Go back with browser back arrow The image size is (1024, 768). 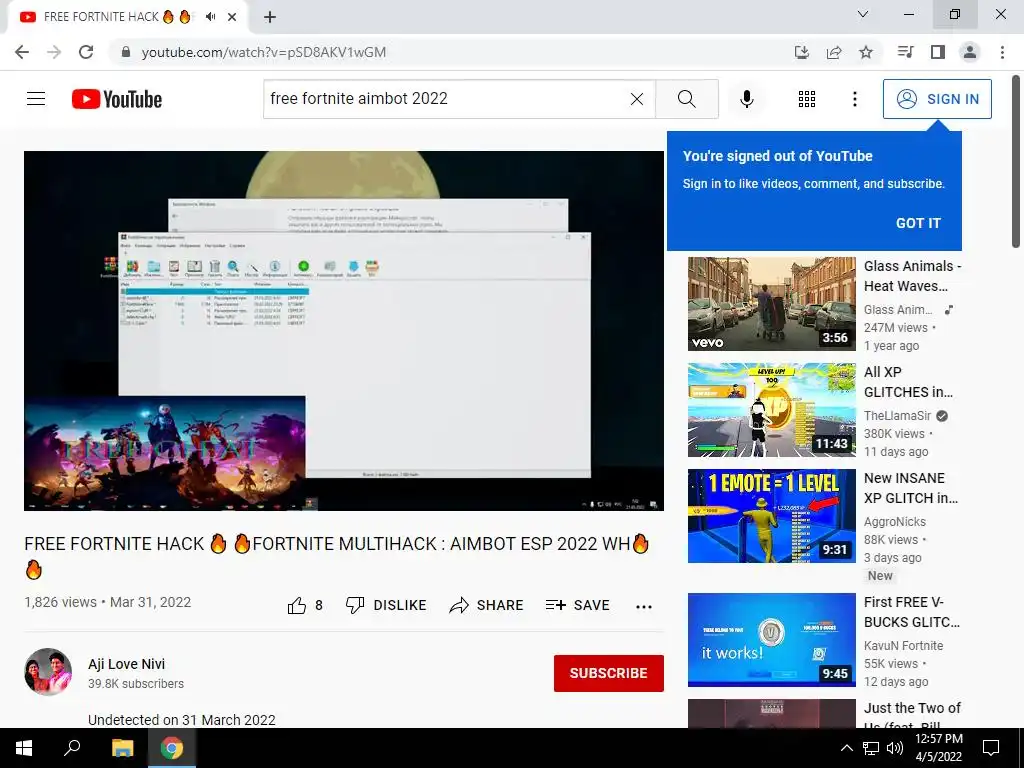pos(22,52)
